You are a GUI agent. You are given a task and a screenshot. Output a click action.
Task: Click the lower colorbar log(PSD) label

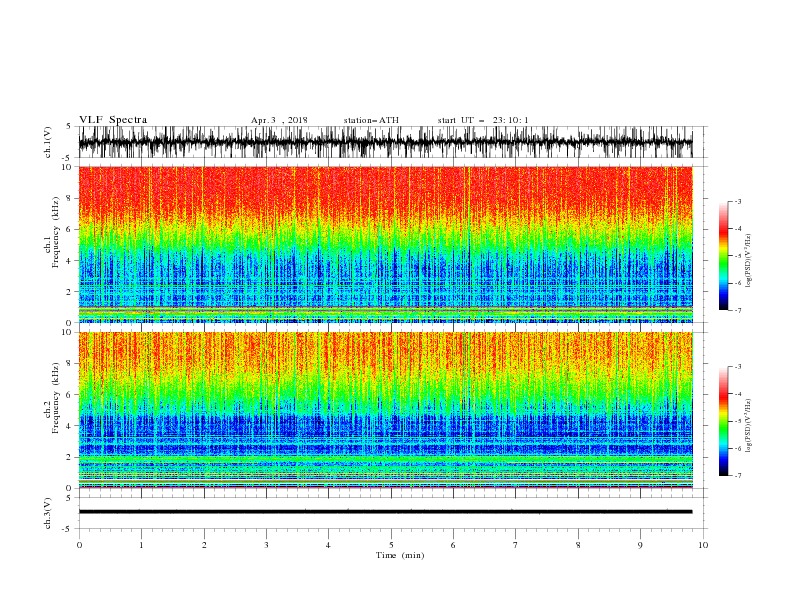(749, 426)
